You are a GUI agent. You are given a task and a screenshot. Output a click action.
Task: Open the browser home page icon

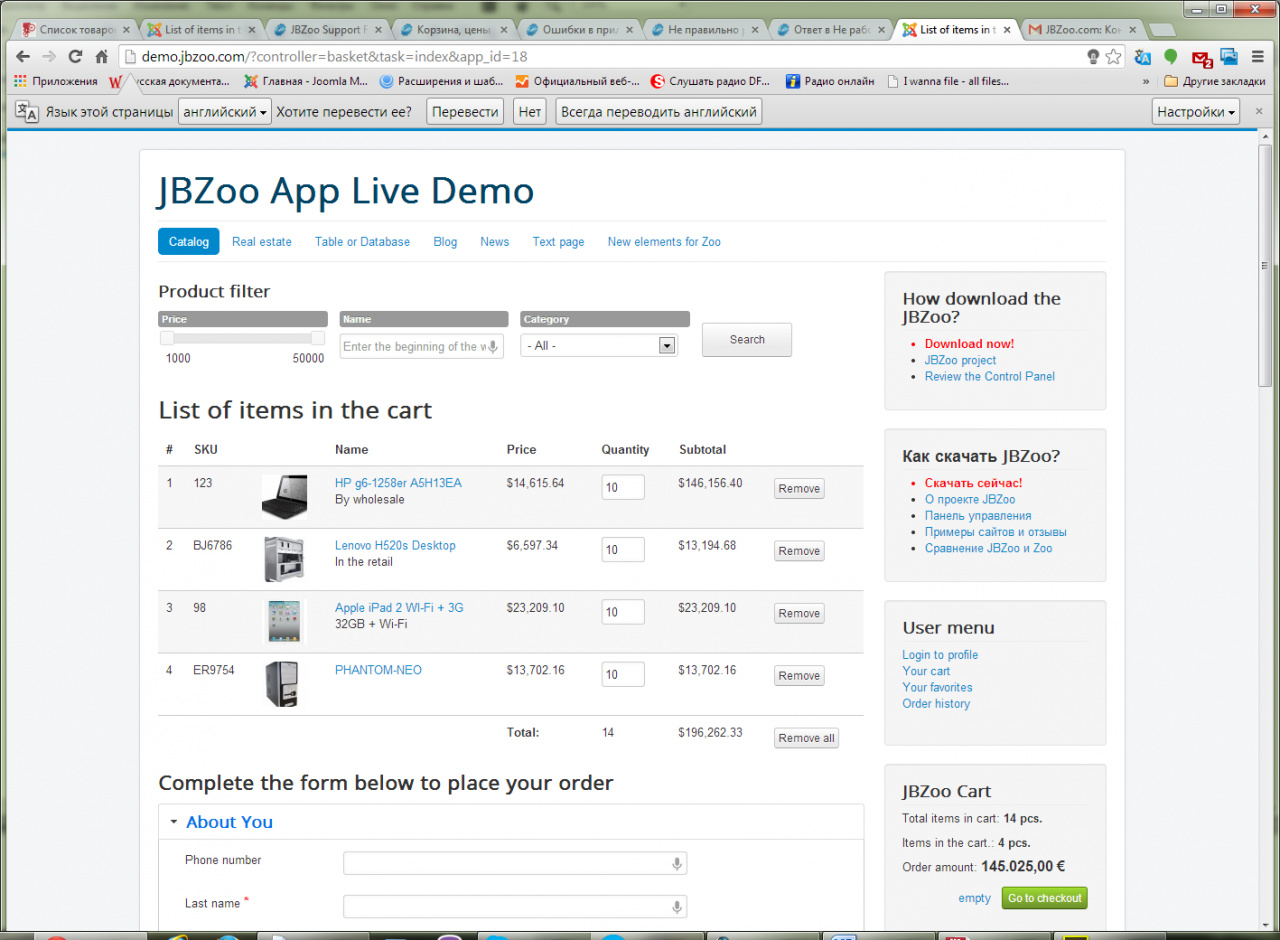click(x=101, y=56)
